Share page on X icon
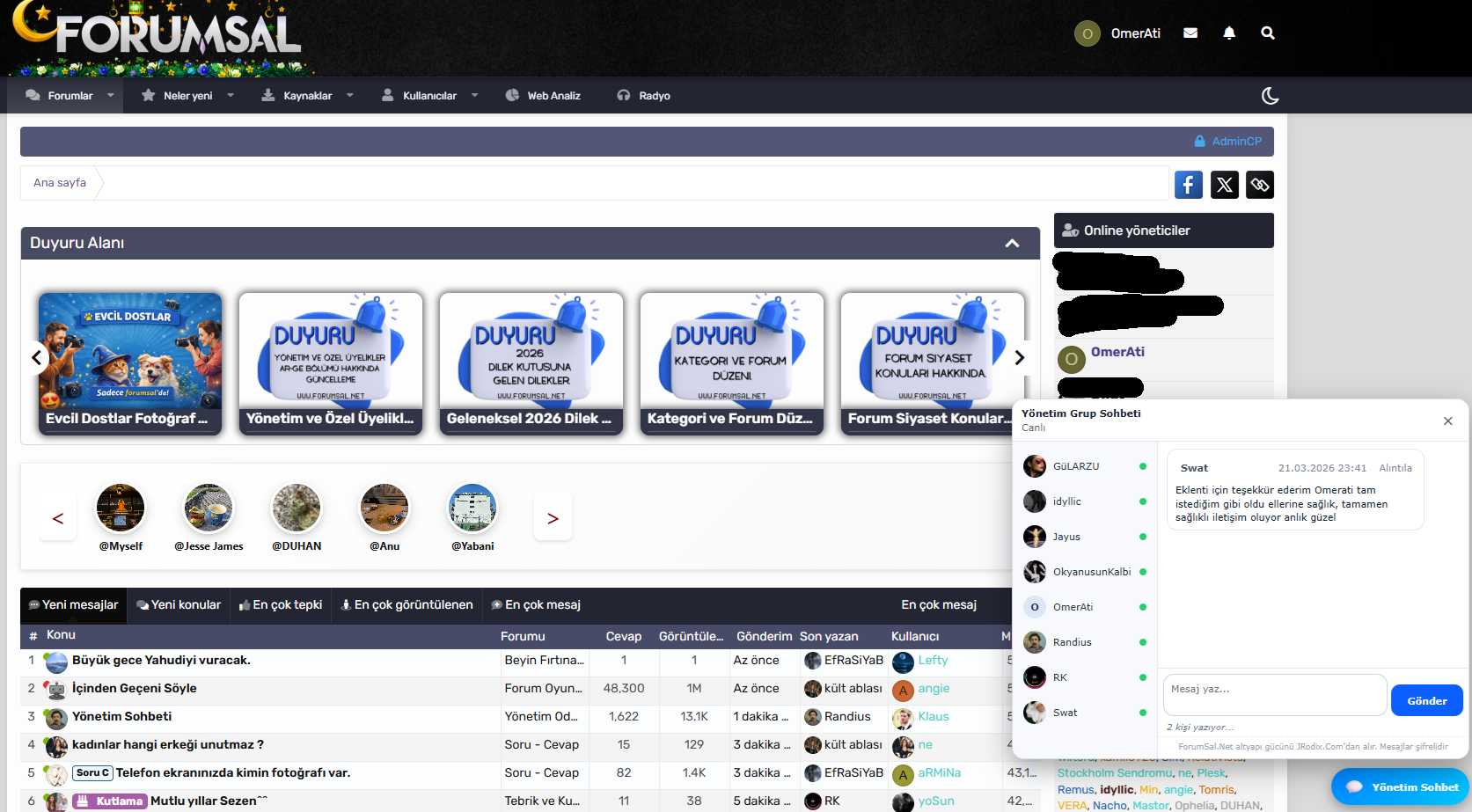1472x812 pixels. point(1225,185)
